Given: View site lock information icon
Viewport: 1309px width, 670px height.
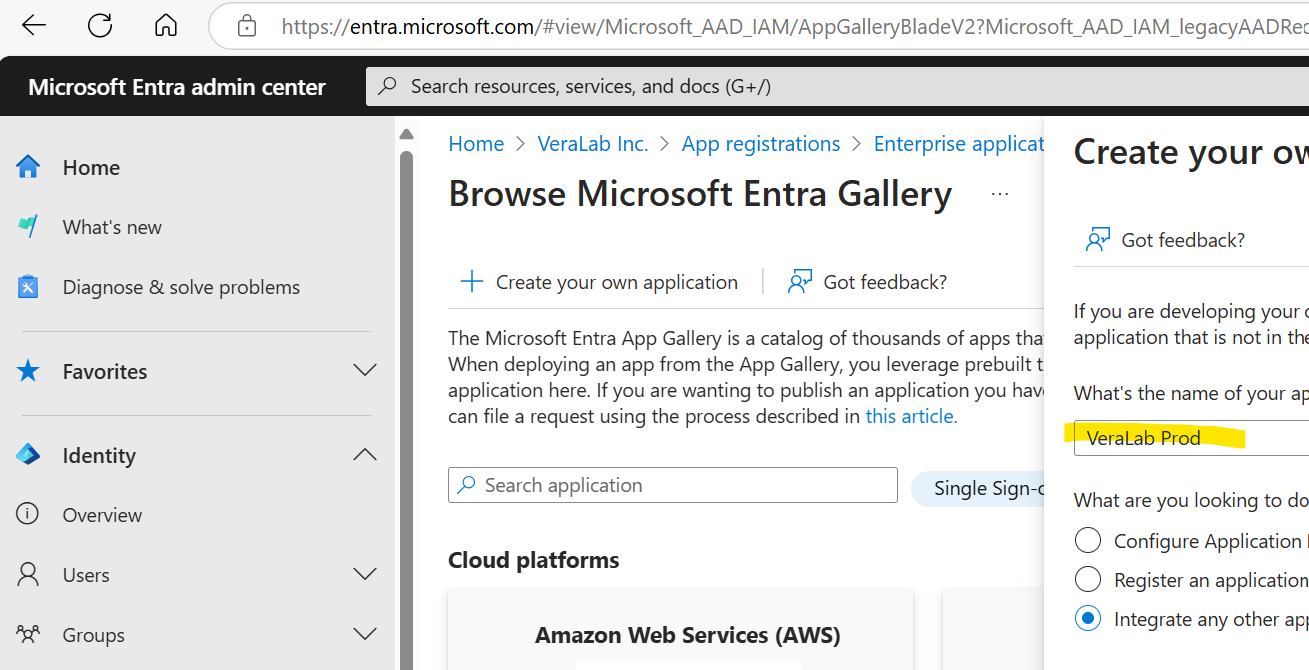Looking at the screenshot, I should tap(247, 26).
